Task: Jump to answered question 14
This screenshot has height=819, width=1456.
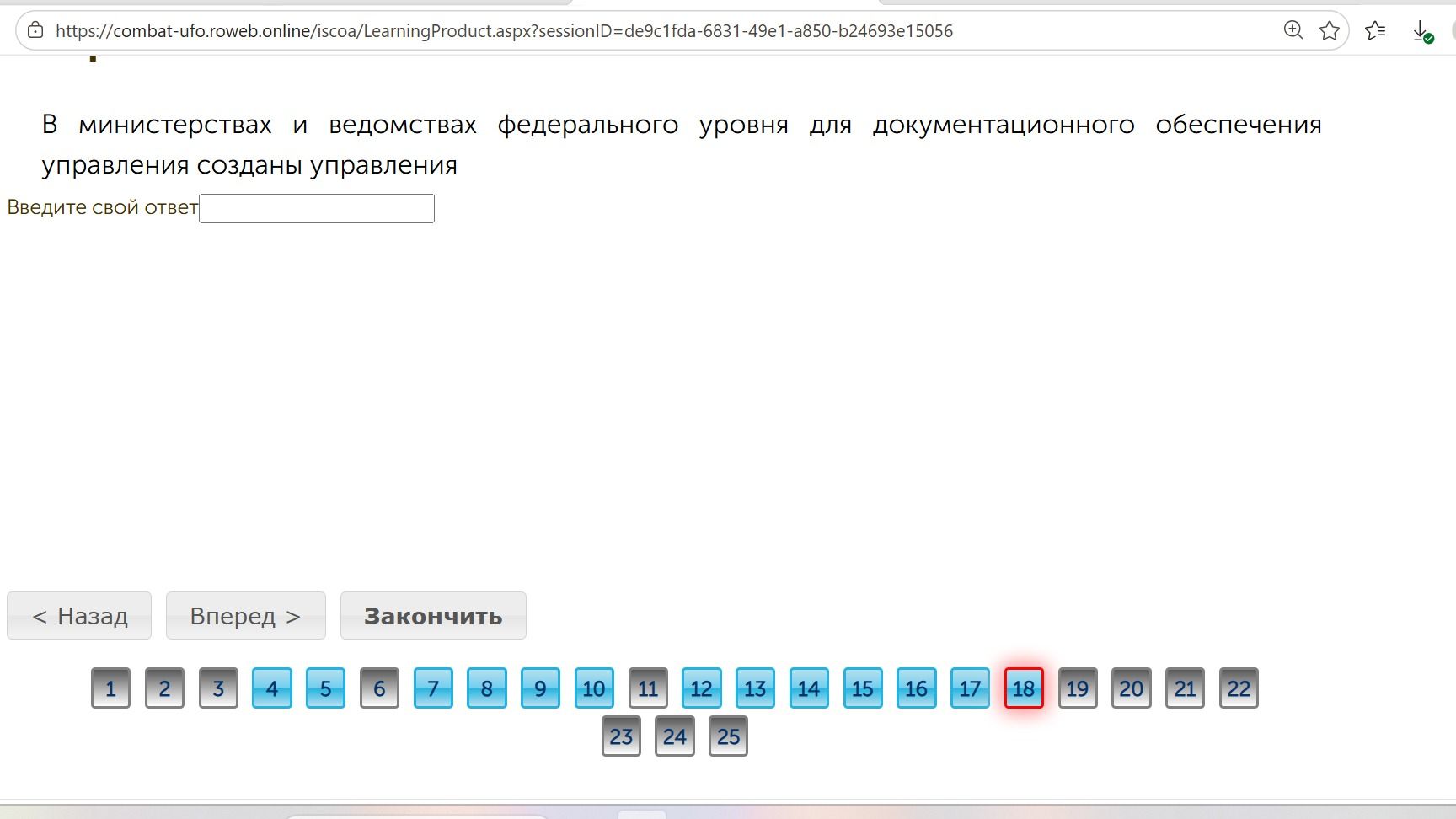Action: (809, 688)
